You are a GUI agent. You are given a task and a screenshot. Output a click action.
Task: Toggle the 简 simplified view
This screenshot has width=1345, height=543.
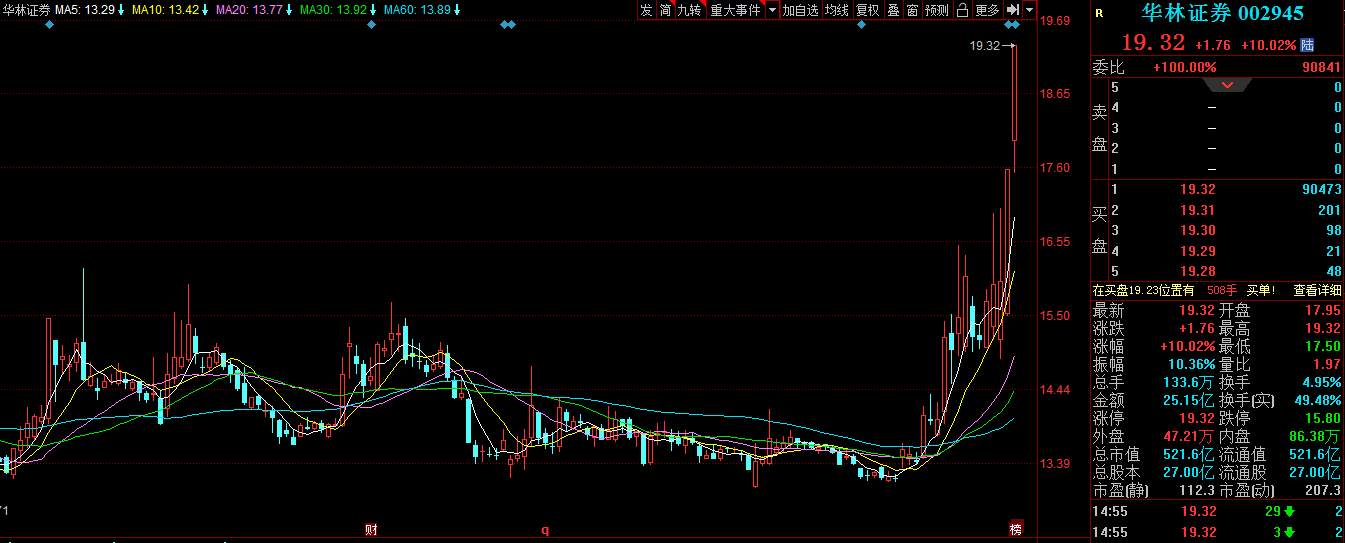pyautogui.click(x=666, y=10)
